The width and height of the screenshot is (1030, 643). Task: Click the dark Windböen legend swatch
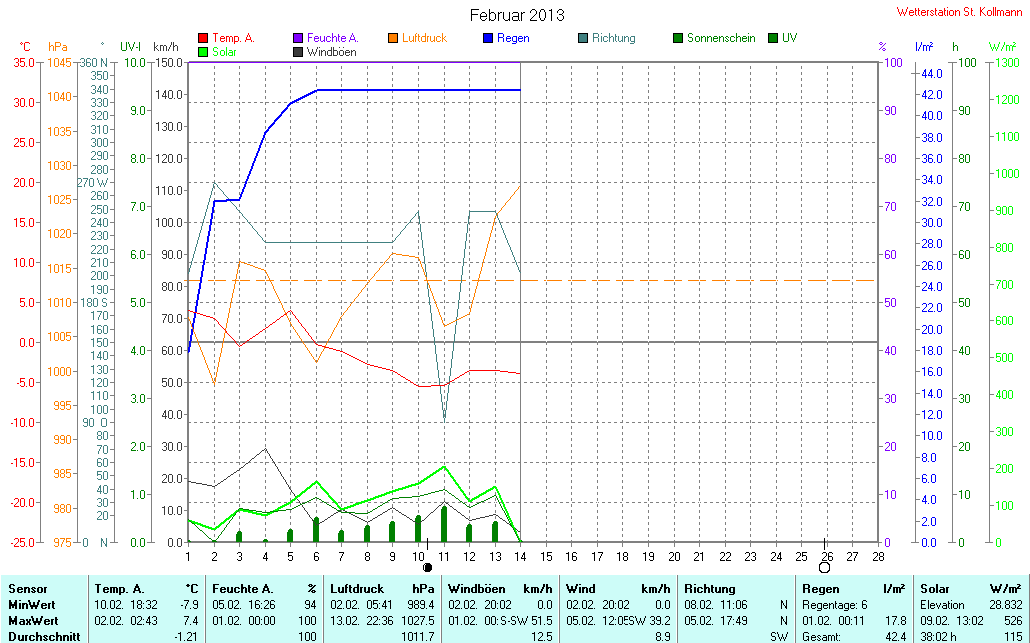pyautogui.click(x=298, y=52)
